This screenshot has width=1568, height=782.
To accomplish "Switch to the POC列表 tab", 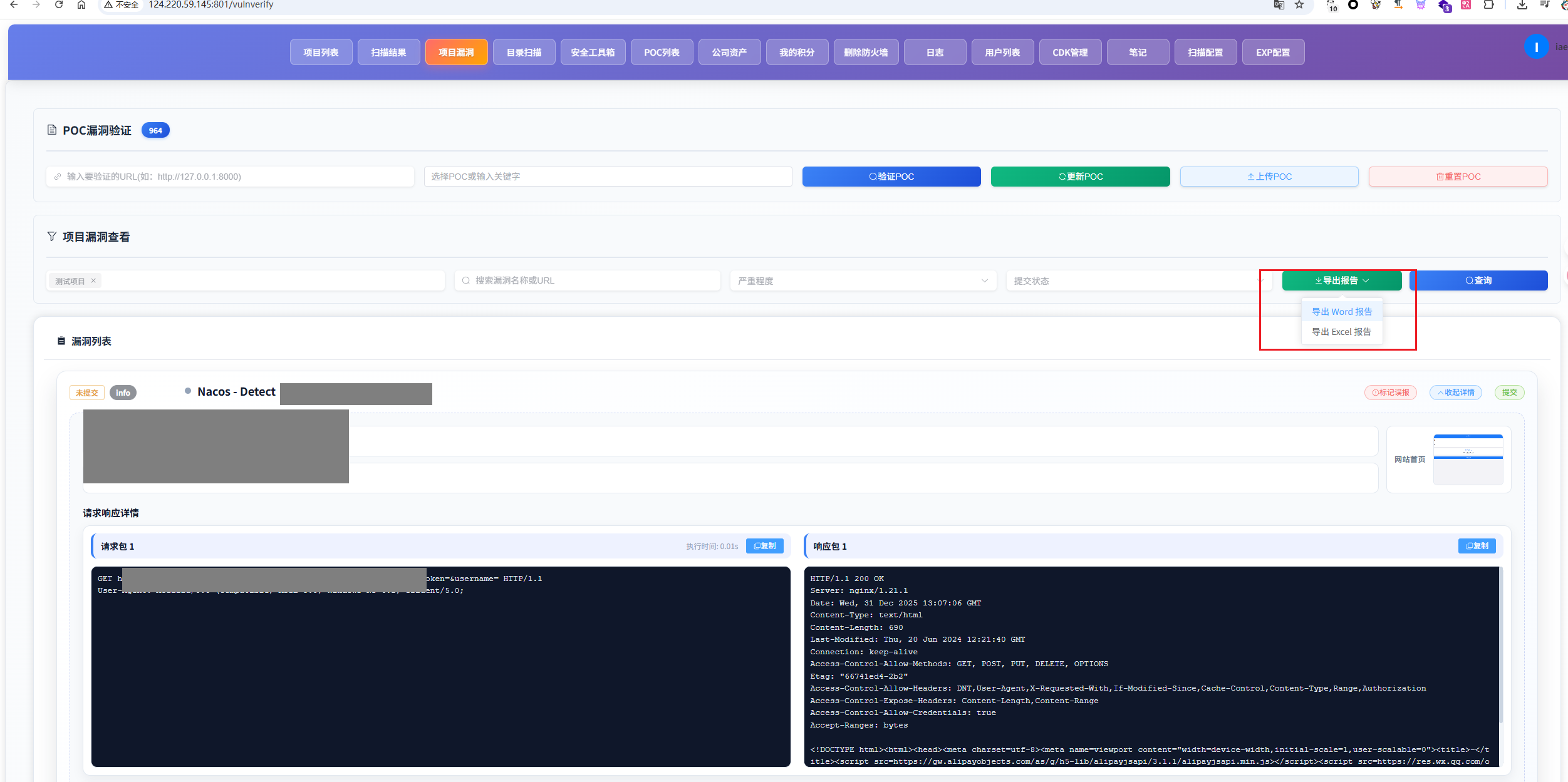I will tap(662, 52).
